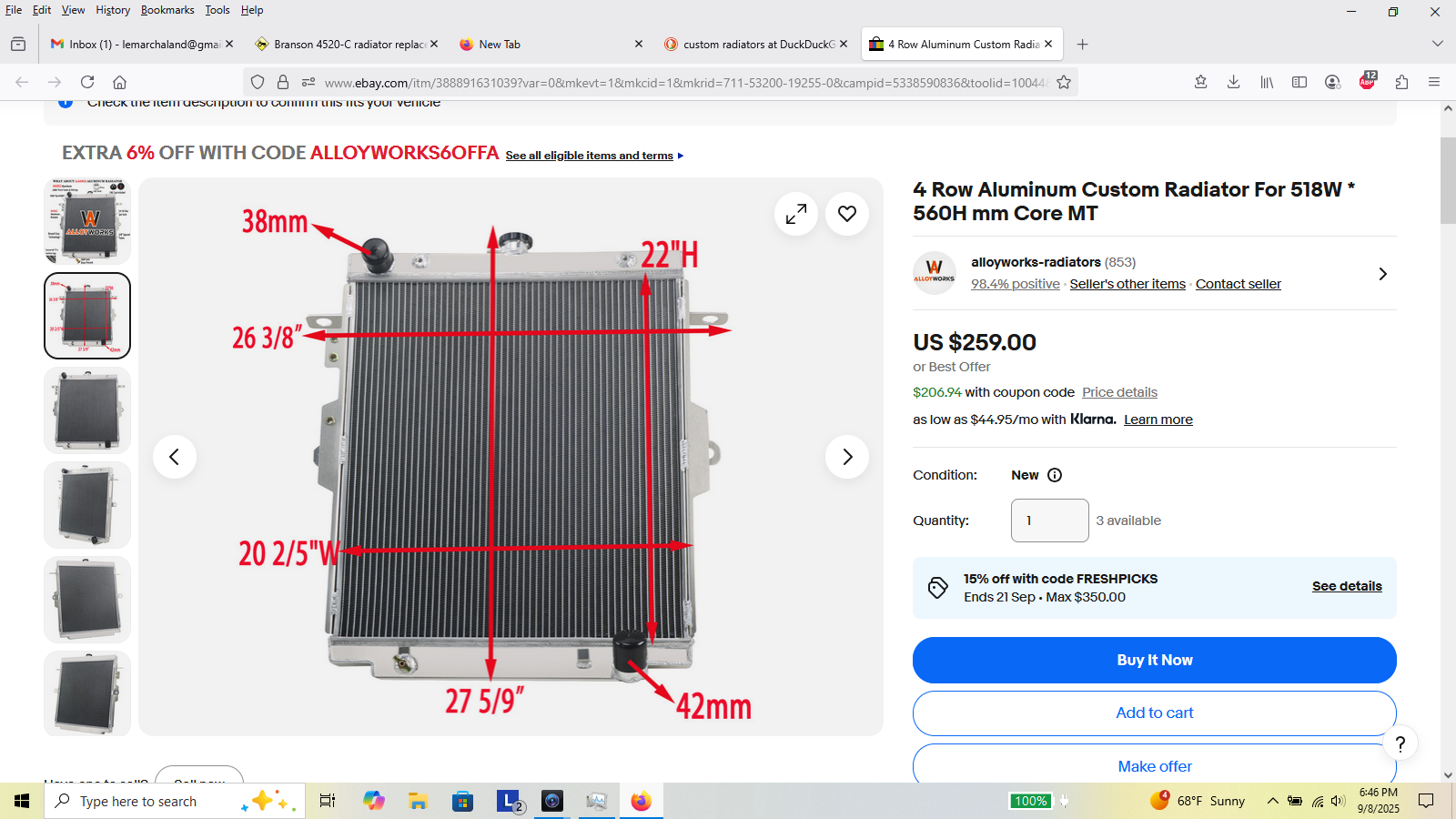Reload the current page
1456x819 pixels.
pos(87,82)
